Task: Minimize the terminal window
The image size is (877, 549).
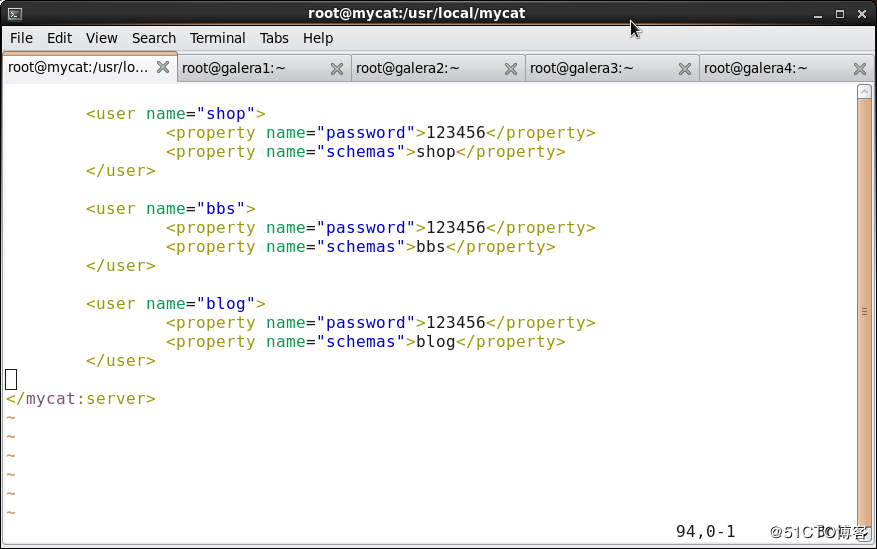Action: 818,15
